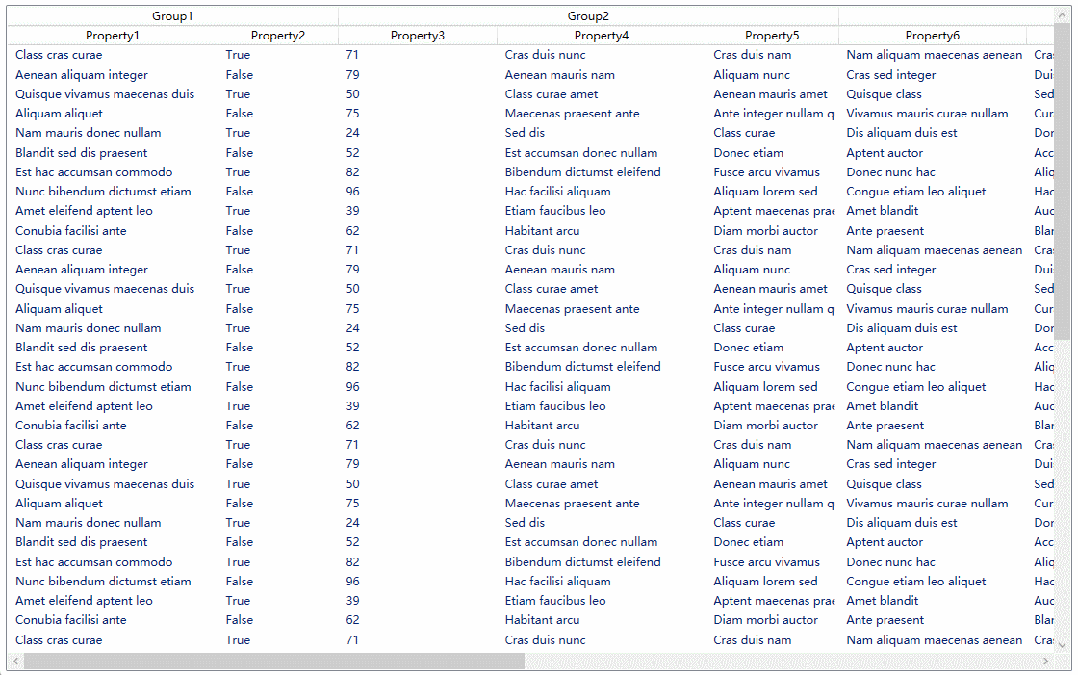Select the first 'Amet eleifend aptent leo' cell
Viewport: 1078px width, 675px height.
click(113, 211)
